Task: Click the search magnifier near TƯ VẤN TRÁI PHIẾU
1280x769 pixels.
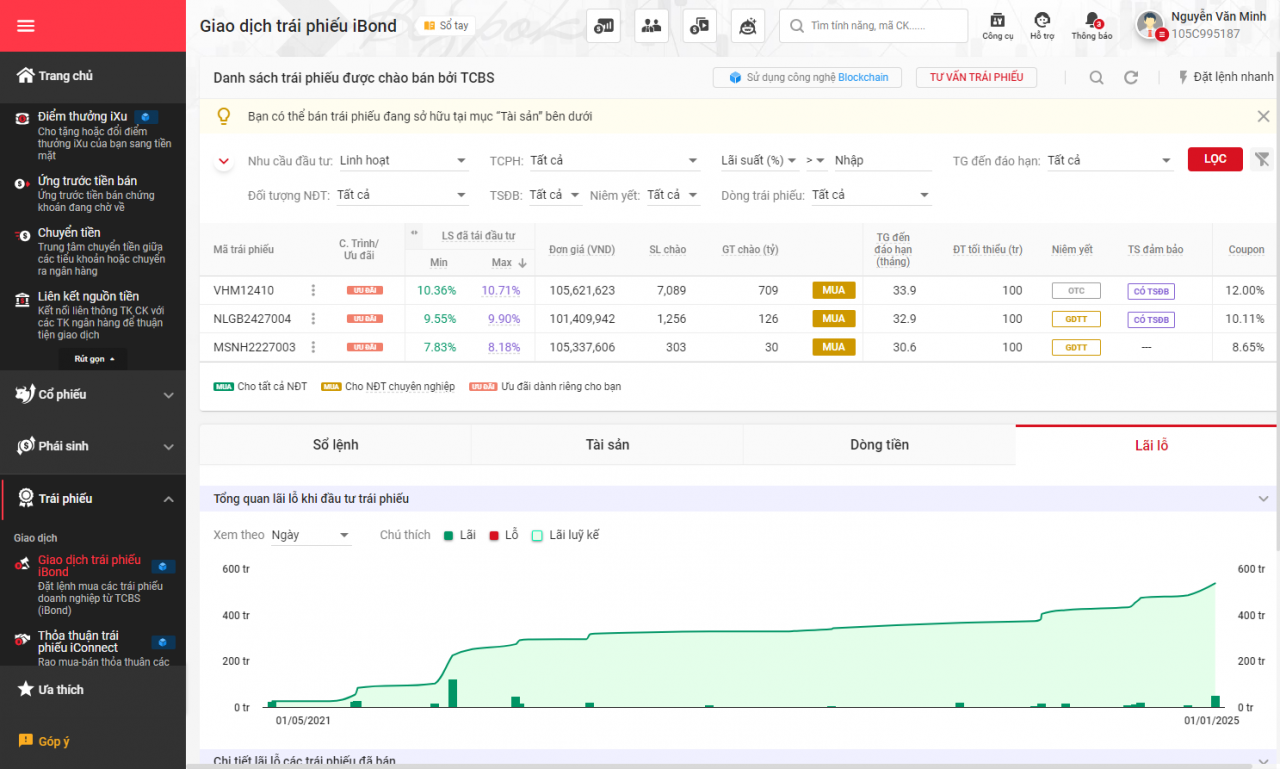Action: (x=1096, y=77)
